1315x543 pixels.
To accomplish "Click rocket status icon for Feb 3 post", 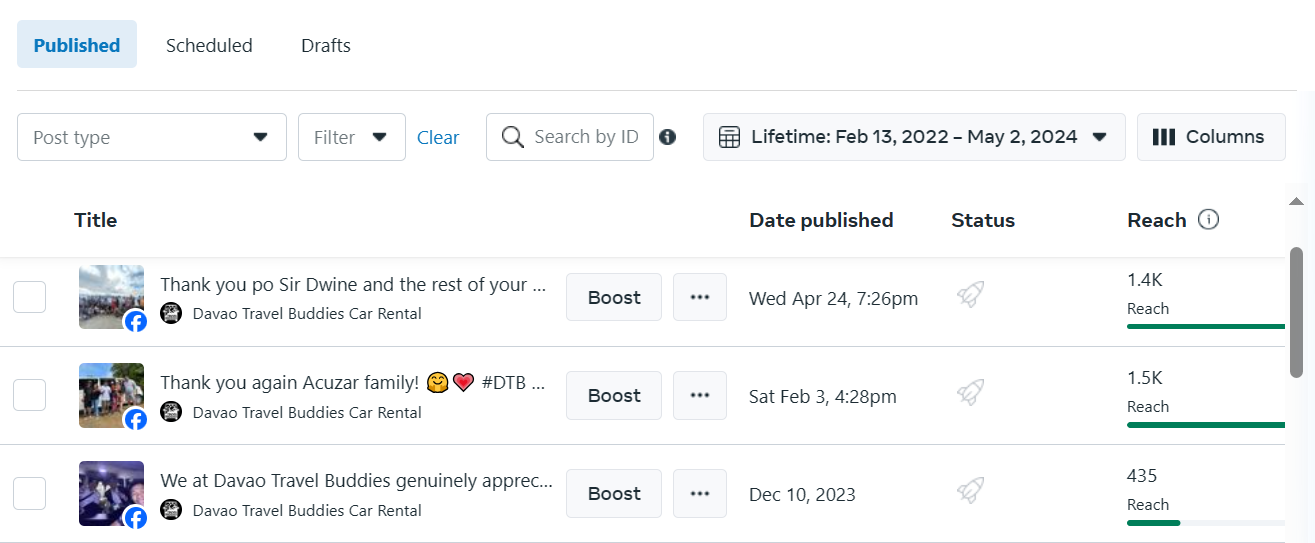I will coord(969,395).
